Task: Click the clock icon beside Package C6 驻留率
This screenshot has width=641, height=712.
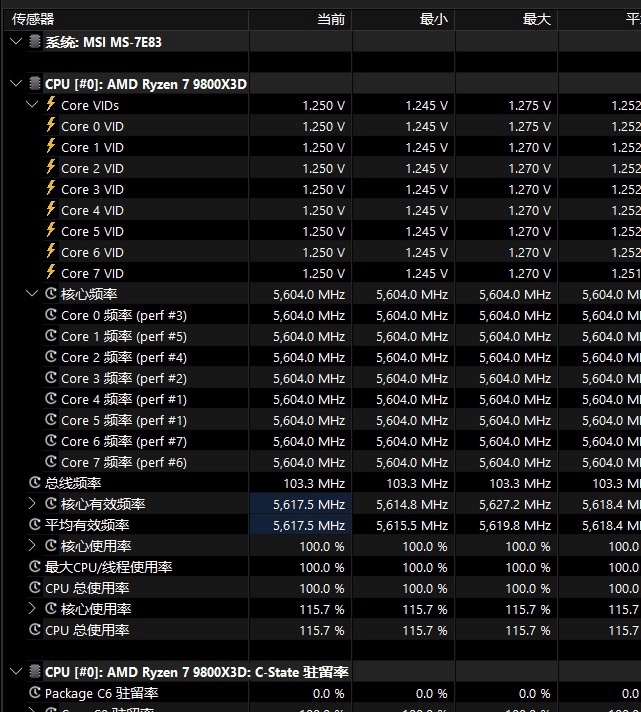Action: (x=35, y=692)
